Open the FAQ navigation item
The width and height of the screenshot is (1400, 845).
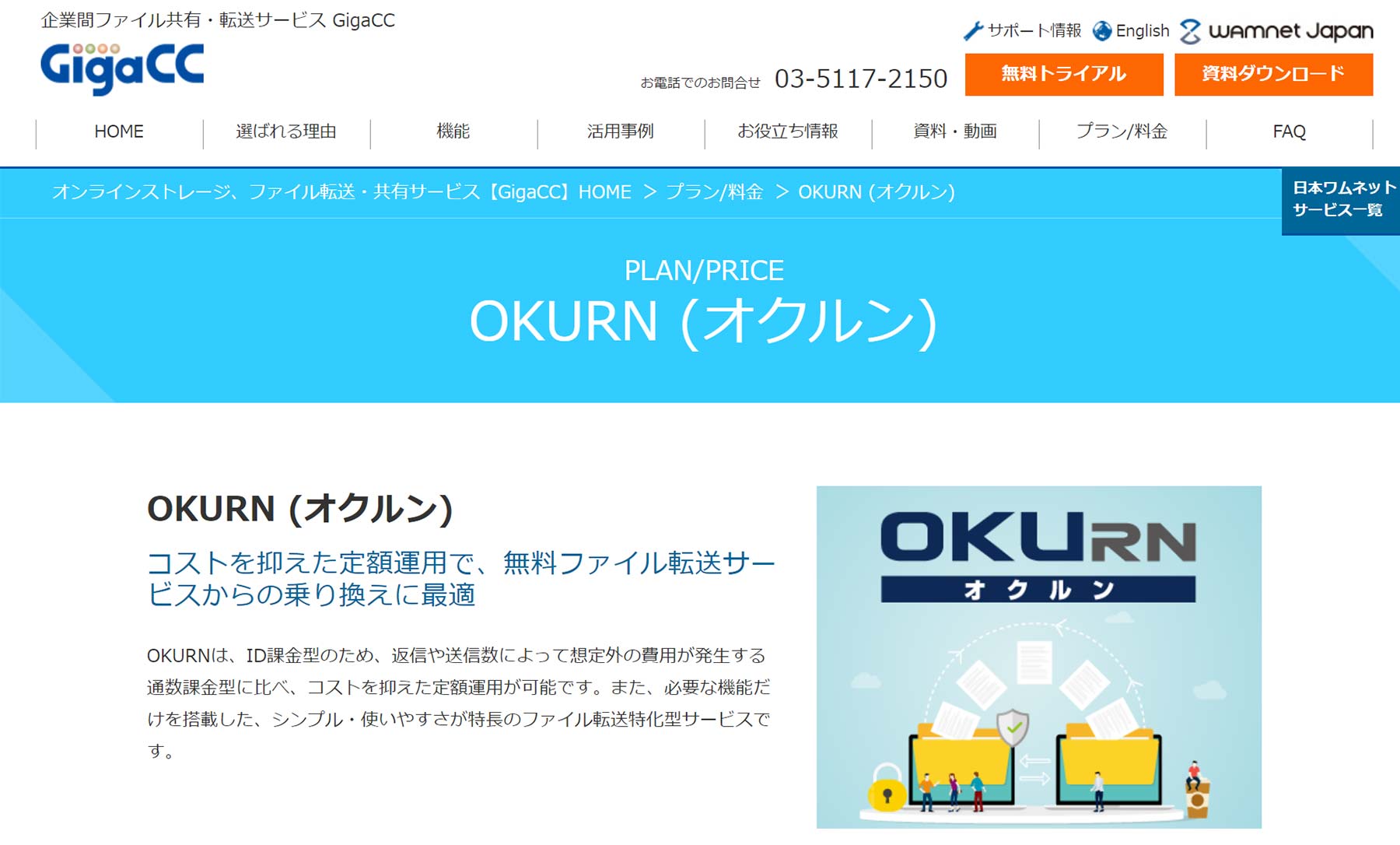tap(1289, 131)
